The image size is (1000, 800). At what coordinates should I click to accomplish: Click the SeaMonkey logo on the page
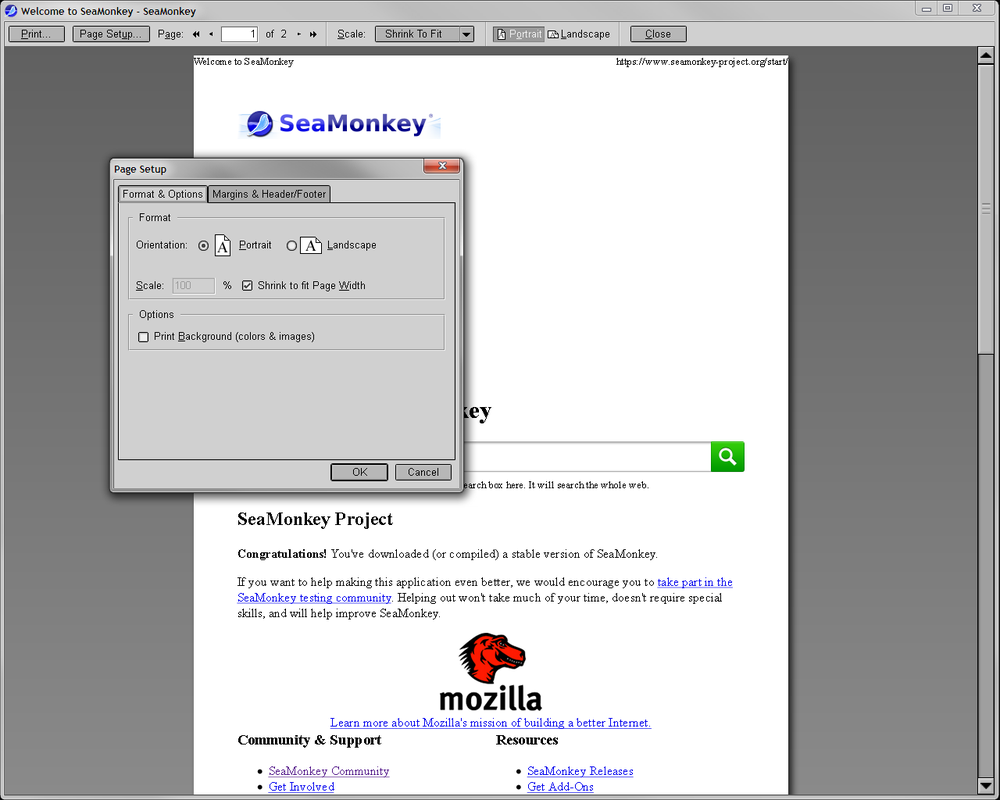340,124
